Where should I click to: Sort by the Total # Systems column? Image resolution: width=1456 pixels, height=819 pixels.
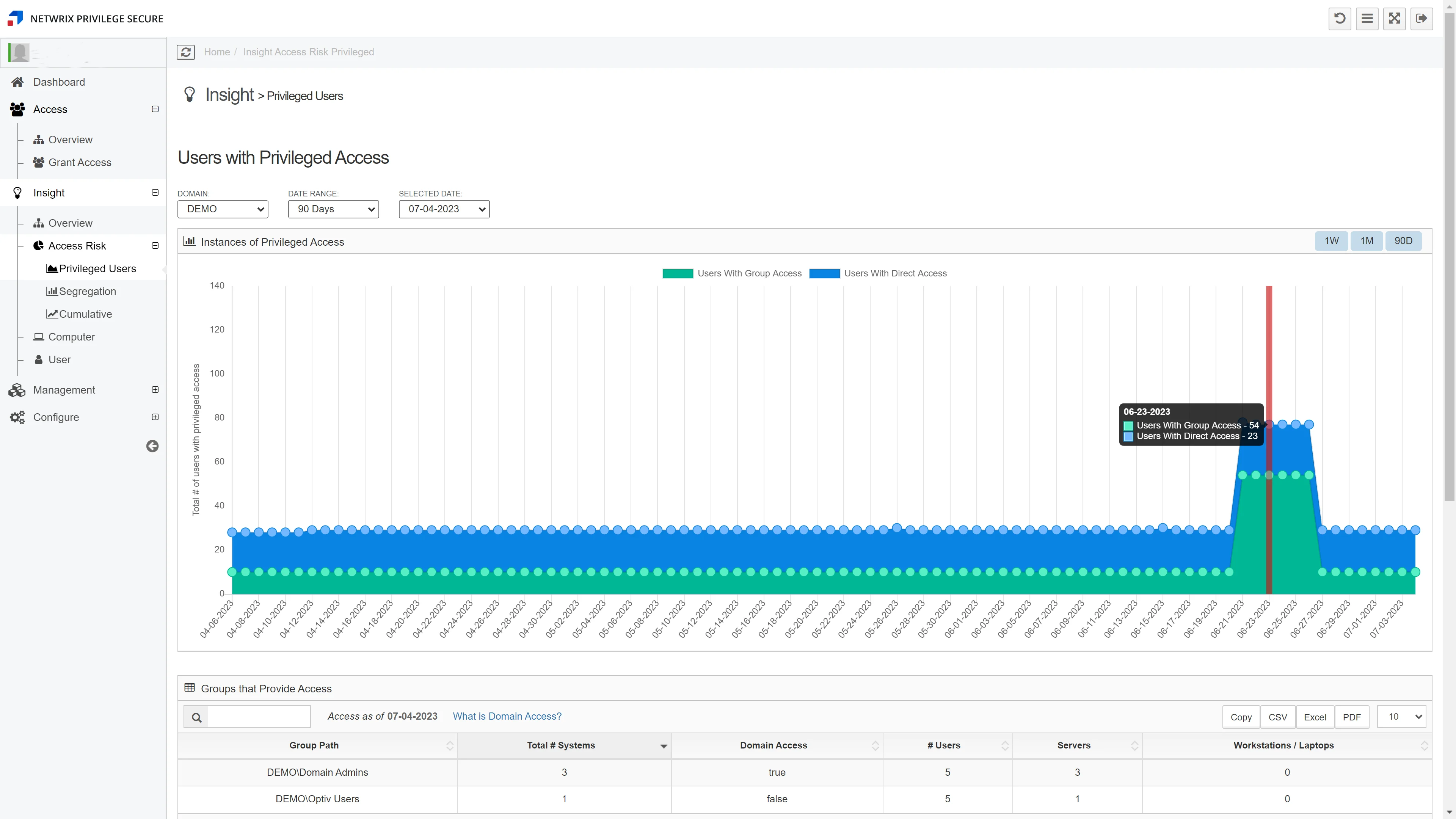564,745
